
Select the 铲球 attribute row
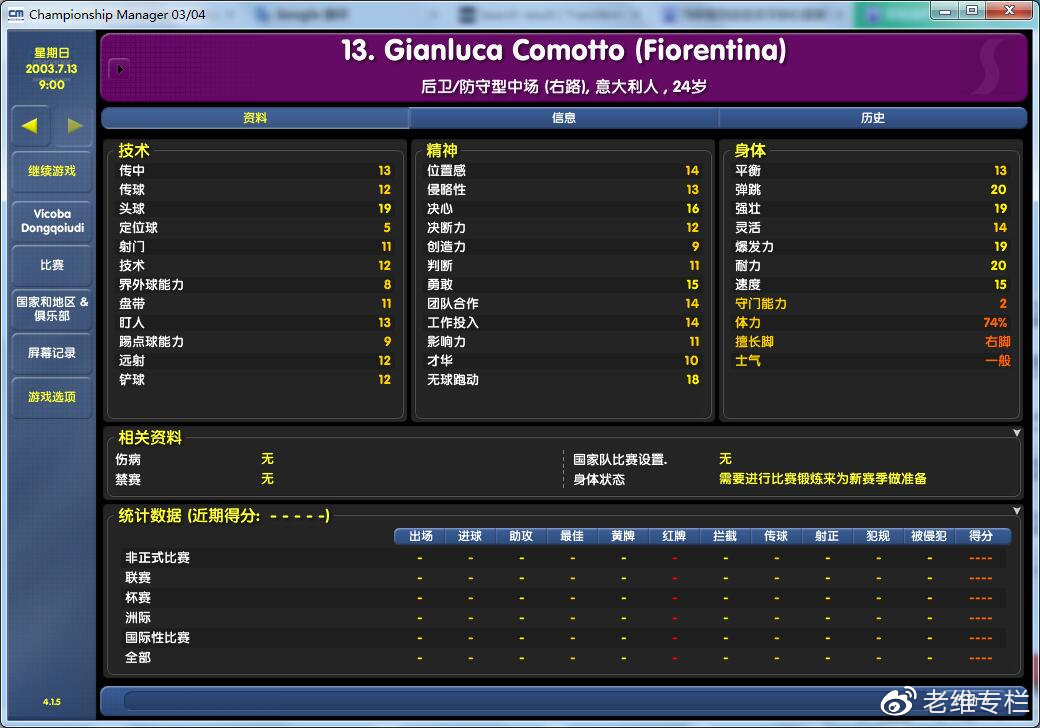[255, 379]
